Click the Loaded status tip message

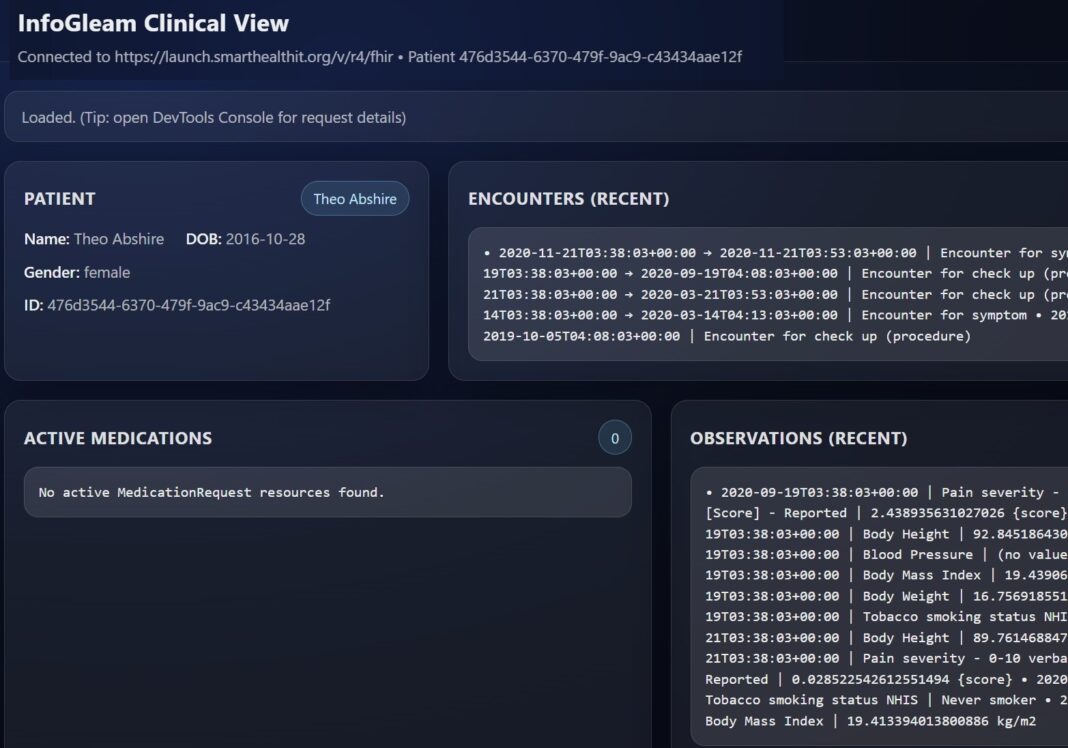214,117
